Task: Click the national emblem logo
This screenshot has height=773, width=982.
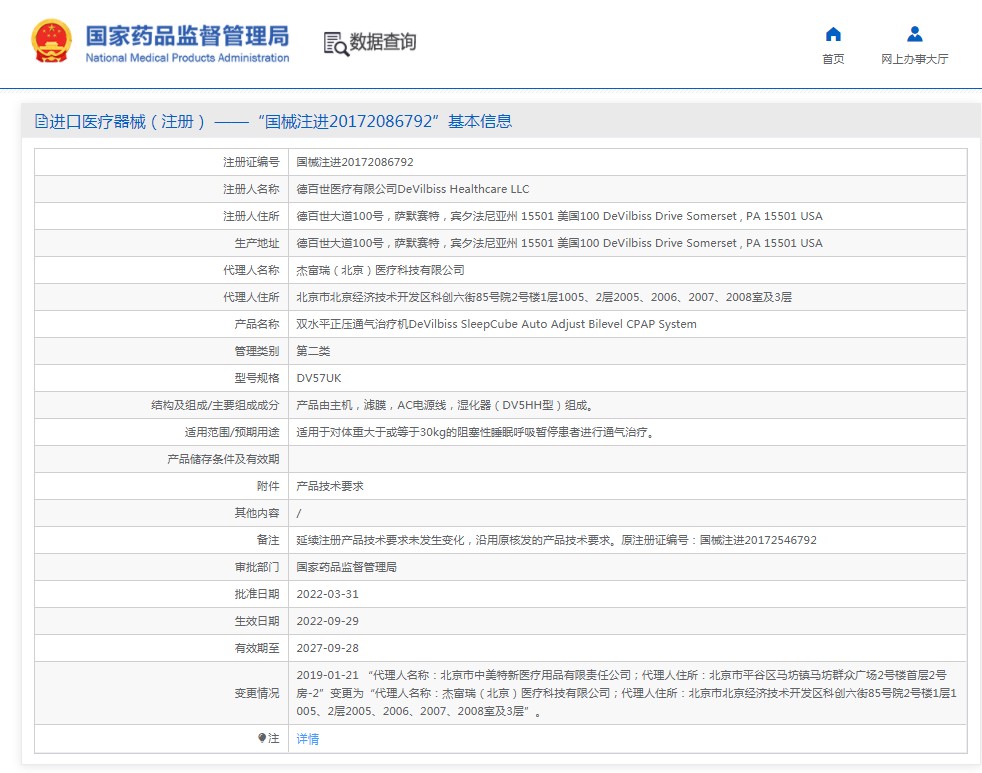Action: pos(51,41)
